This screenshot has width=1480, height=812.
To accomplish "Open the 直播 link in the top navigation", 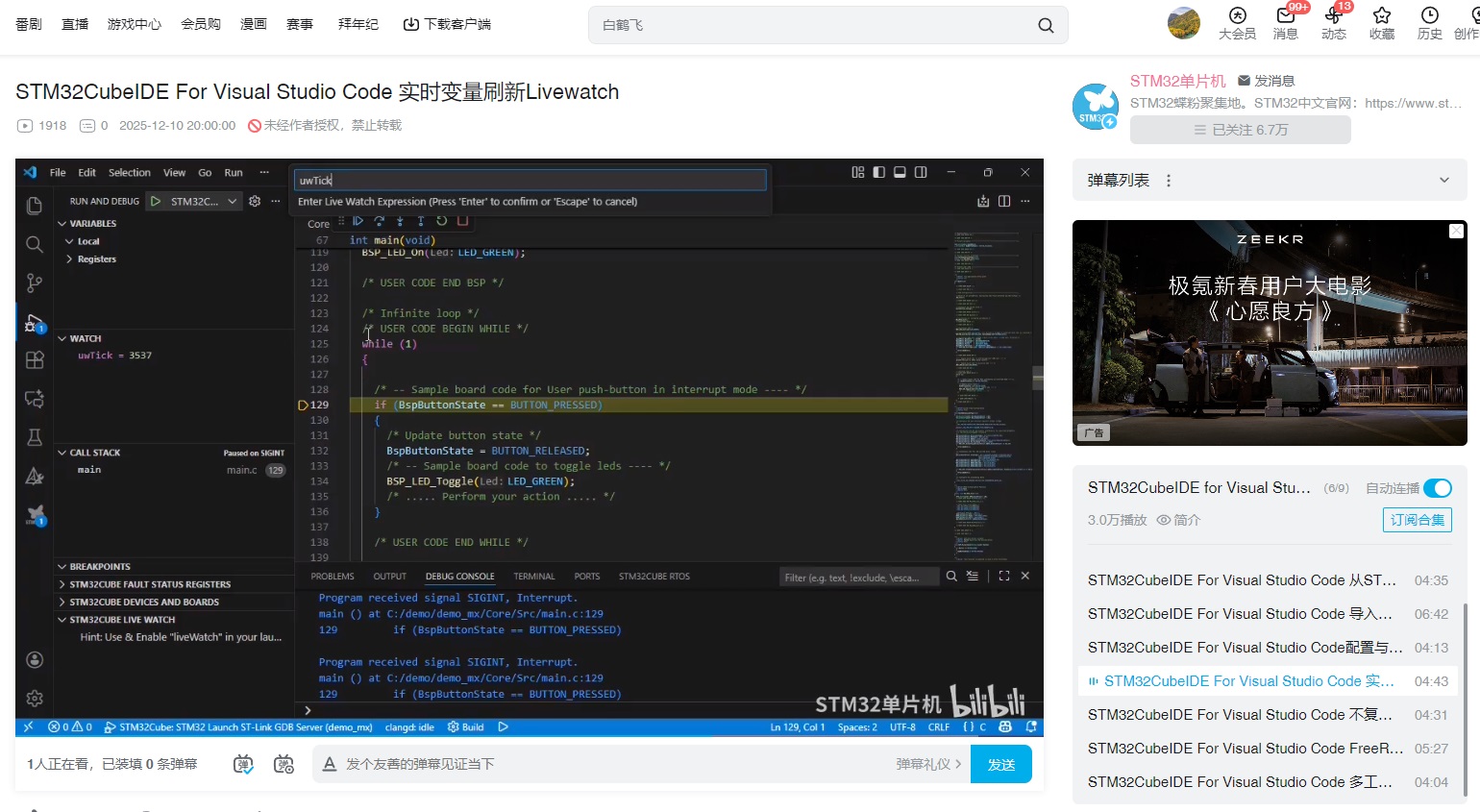I will [x=75, y=24].
